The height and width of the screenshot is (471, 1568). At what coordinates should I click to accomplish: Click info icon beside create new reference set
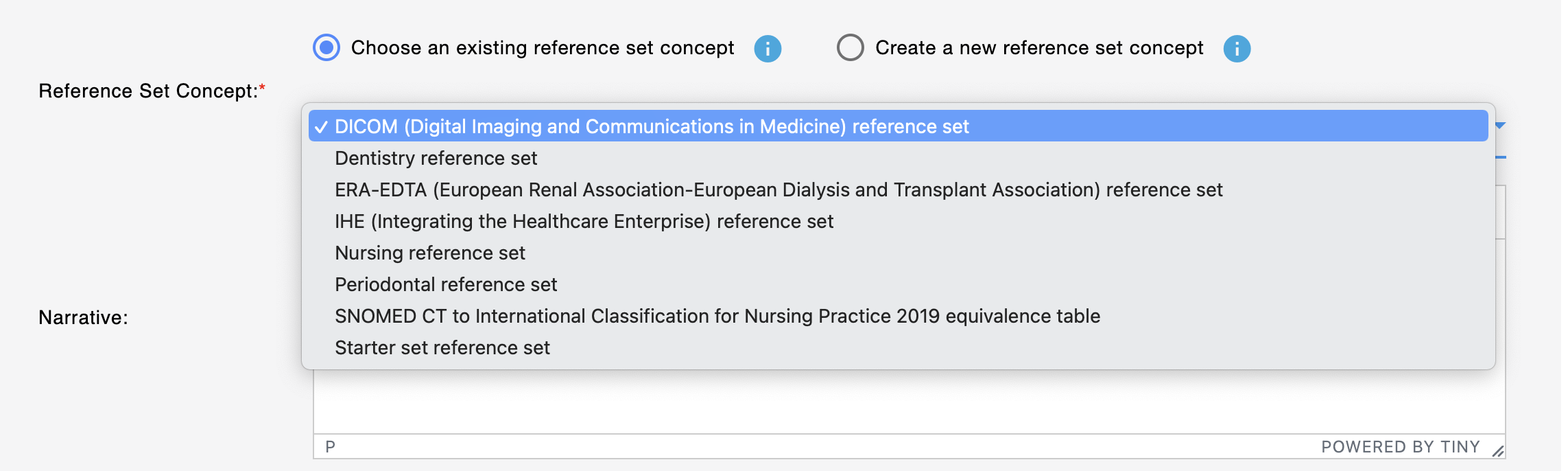[x=1237, y=49]
